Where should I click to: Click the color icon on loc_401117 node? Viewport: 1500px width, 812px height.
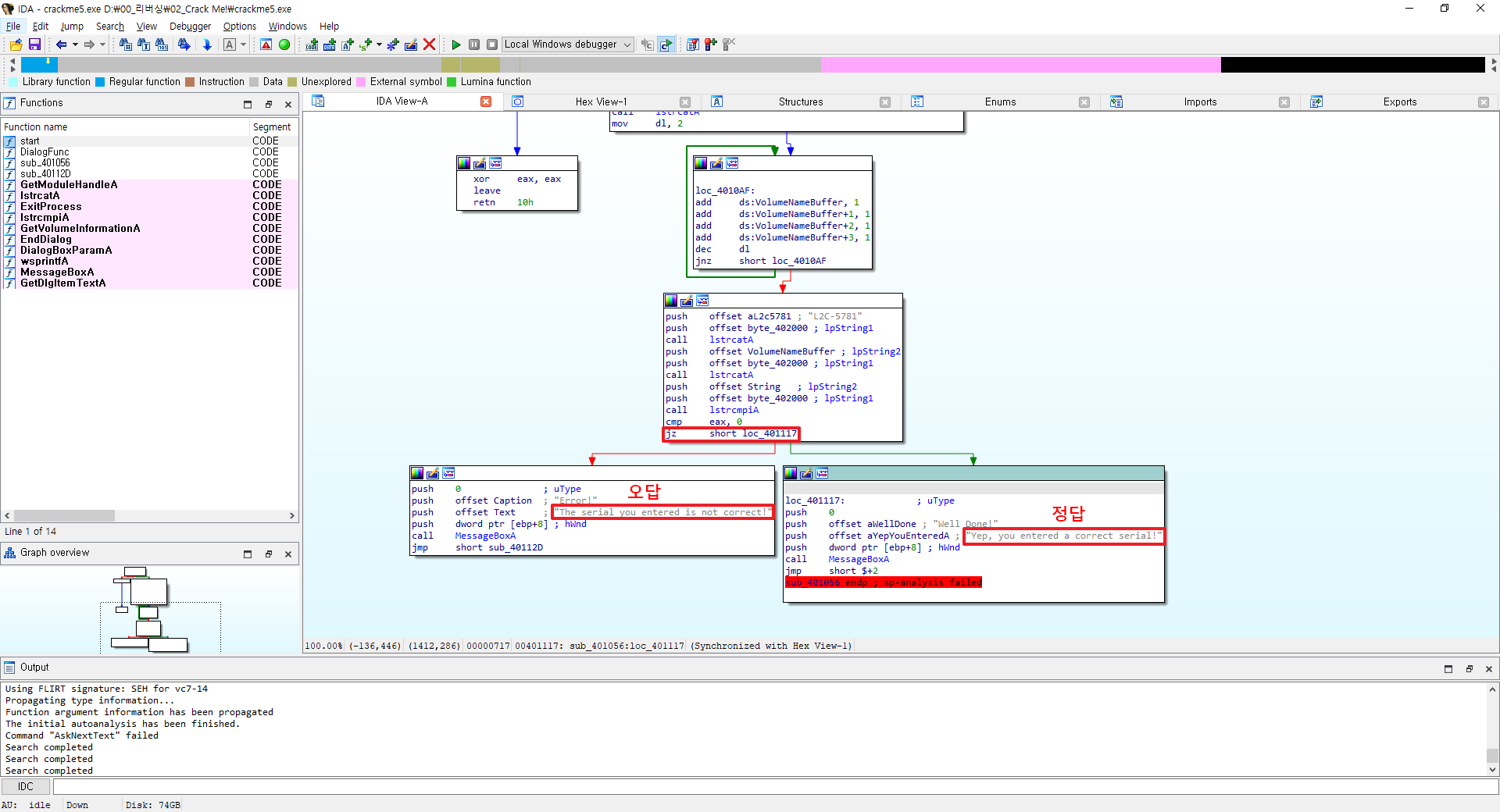[x=791, y=473]
